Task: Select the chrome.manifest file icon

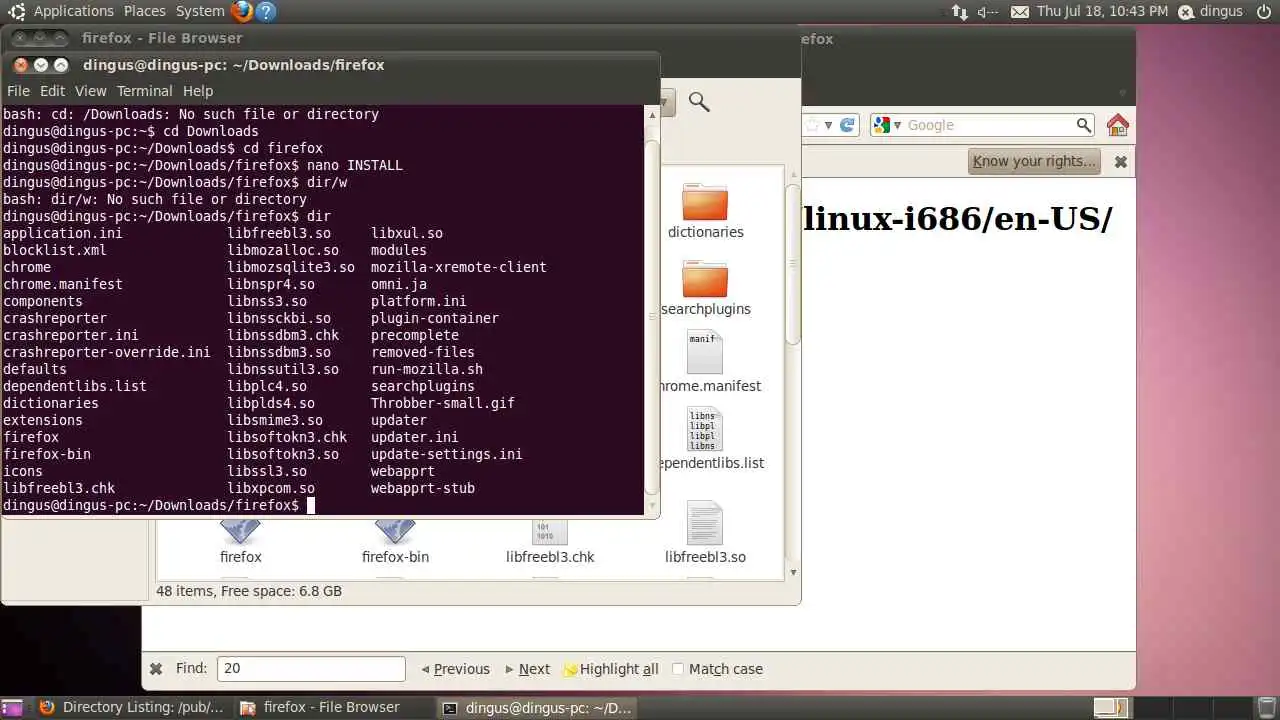Action: click(x=704, y=352)
